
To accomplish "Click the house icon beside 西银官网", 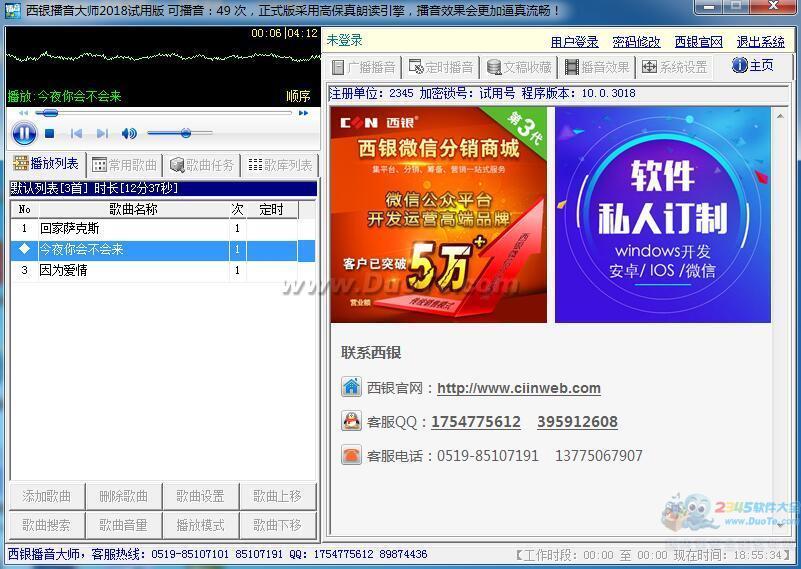I will tap(351, 387).
